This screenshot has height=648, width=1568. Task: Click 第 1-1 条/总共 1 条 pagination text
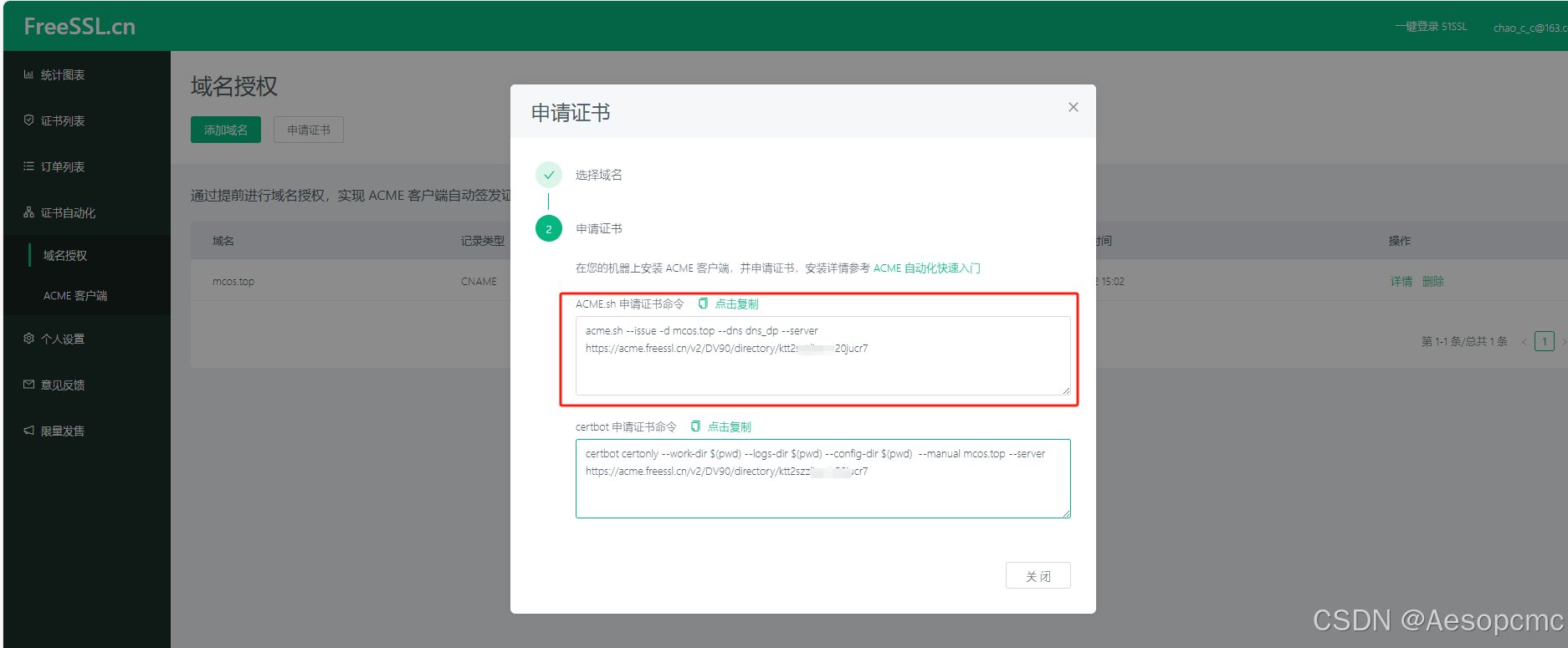pos(1464,341)
